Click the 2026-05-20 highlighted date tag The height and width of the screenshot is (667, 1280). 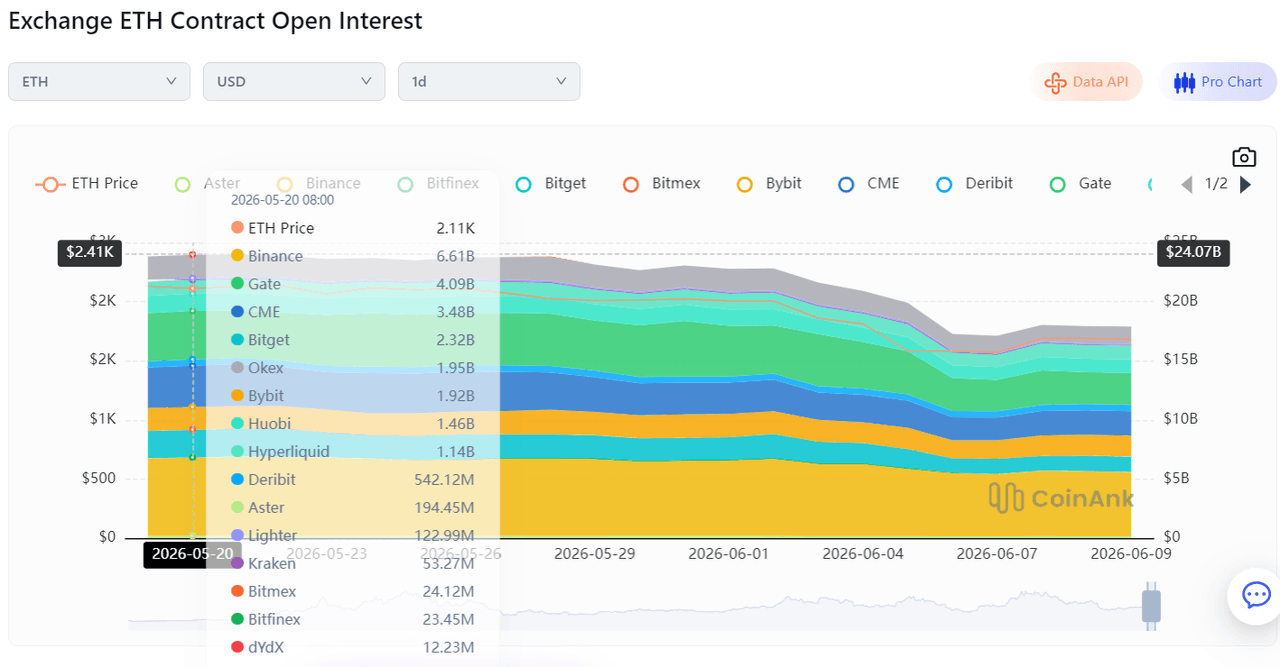click(192, 554)
